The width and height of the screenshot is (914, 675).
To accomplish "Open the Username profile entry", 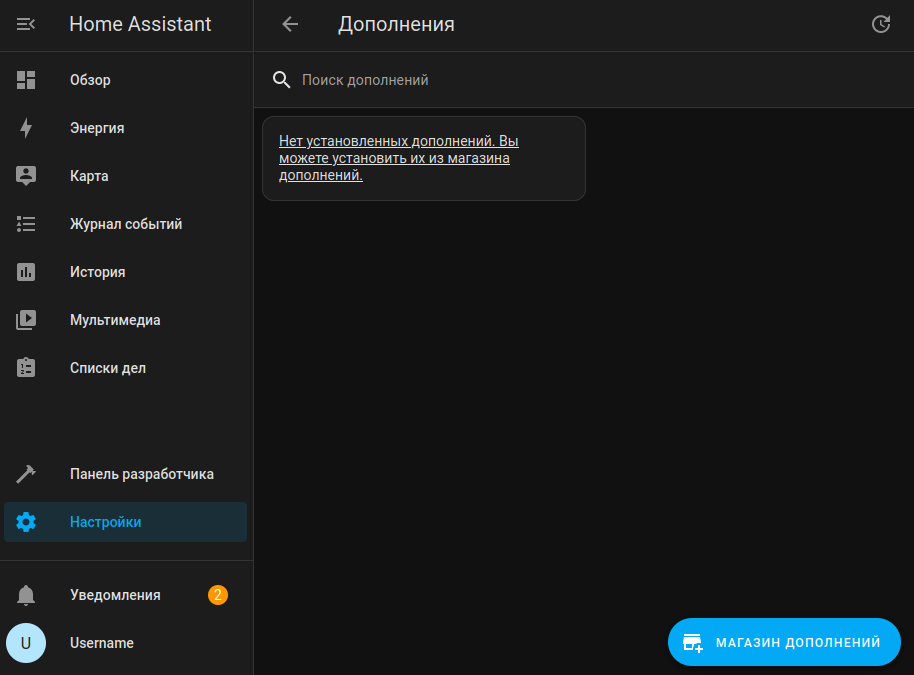I will coord(102,643).
